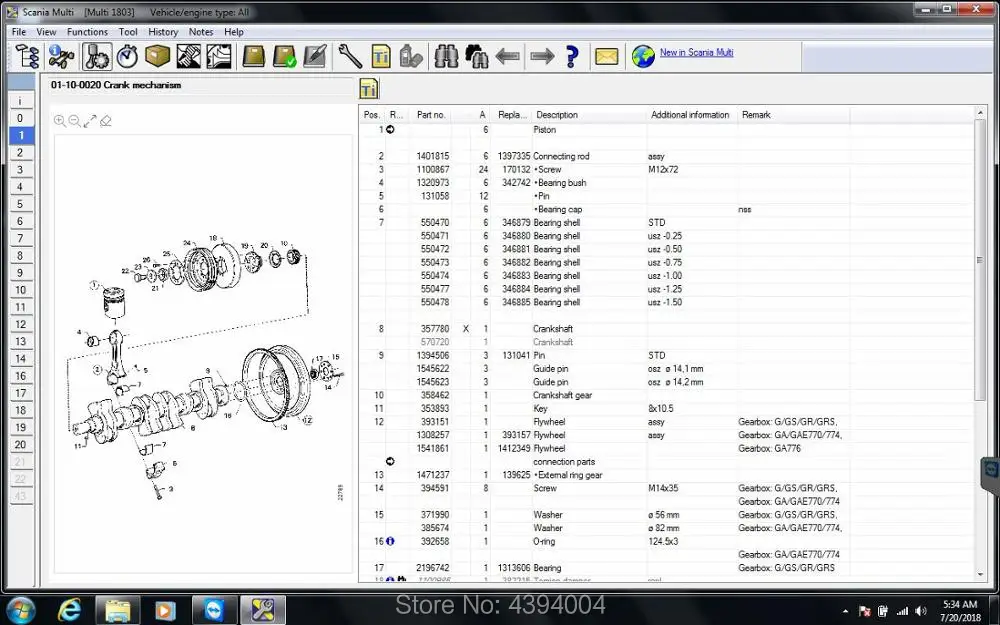The height and width of the screenshot is (625, 1000).
Task: Click the forward arrow toolbar icon
Action: point(542,56)
